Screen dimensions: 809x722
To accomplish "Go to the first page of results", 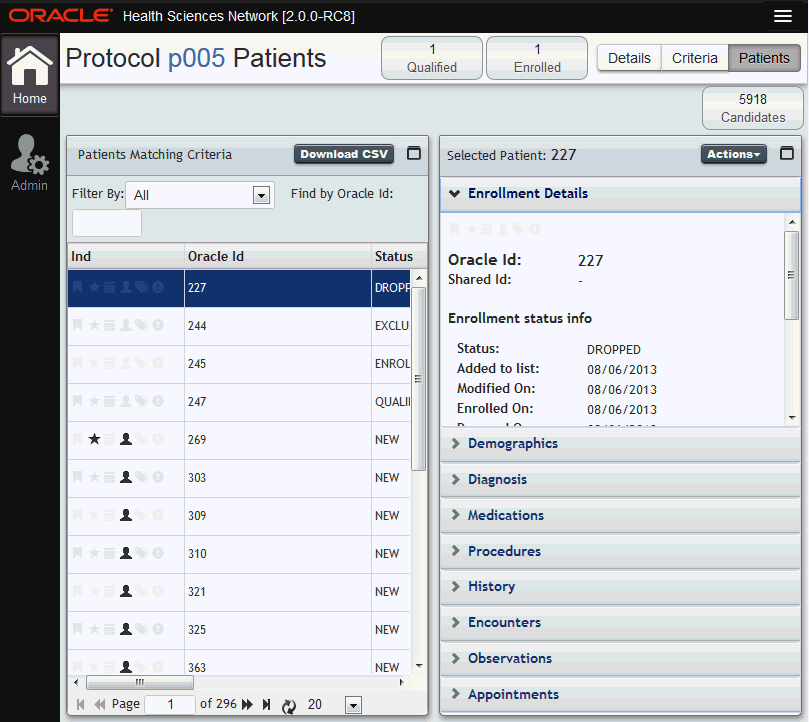I will (x=80, y=704).
